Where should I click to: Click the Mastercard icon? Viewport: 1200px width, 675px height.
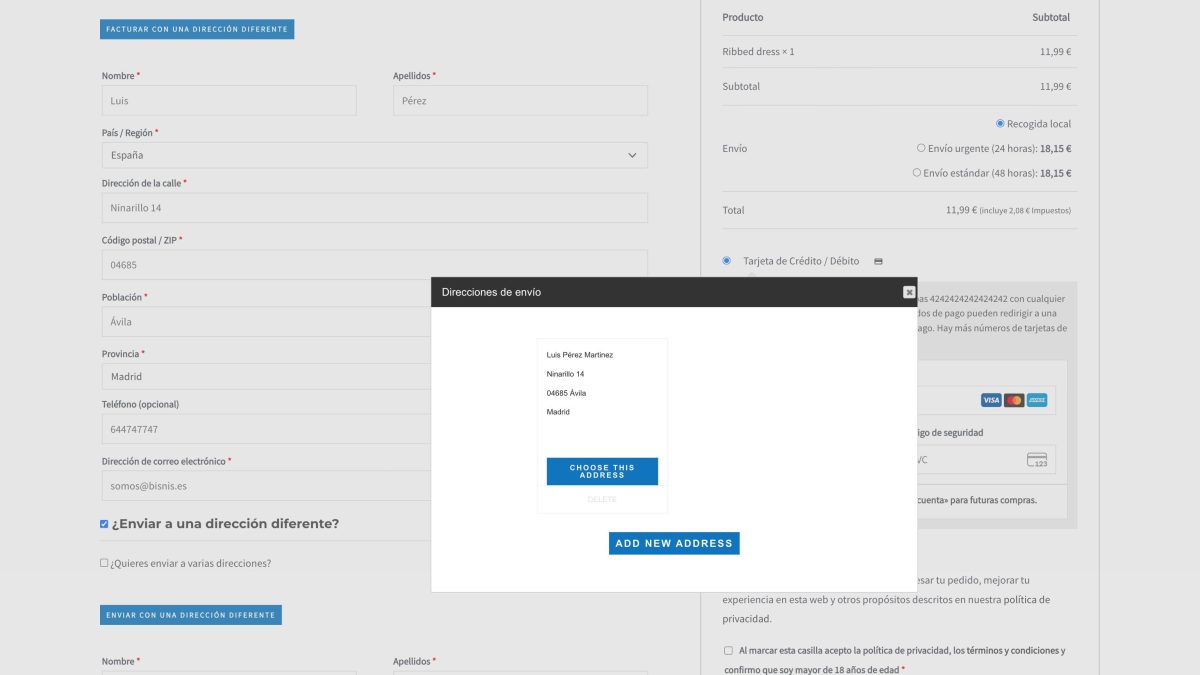tap(1013, 399)
